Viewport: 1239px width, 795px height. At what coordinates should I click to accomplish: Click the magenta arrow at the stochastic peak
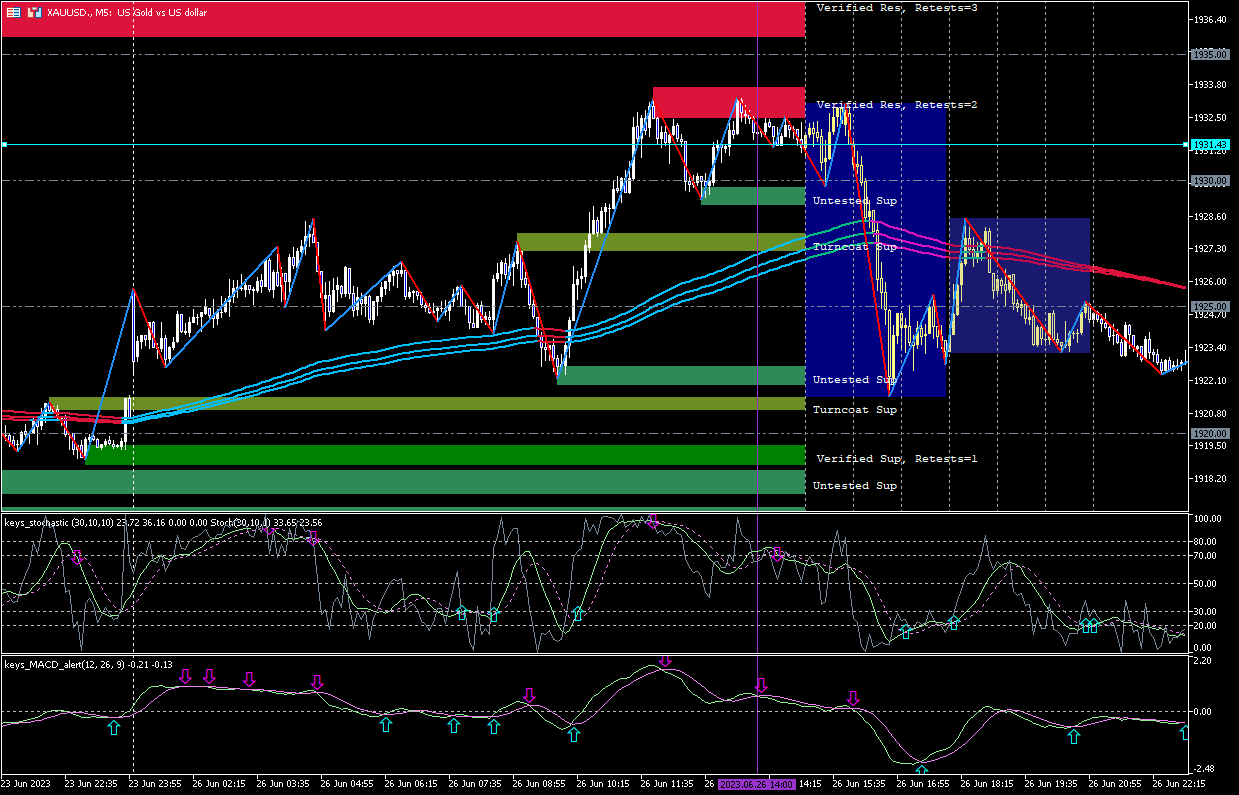[652, 520]
